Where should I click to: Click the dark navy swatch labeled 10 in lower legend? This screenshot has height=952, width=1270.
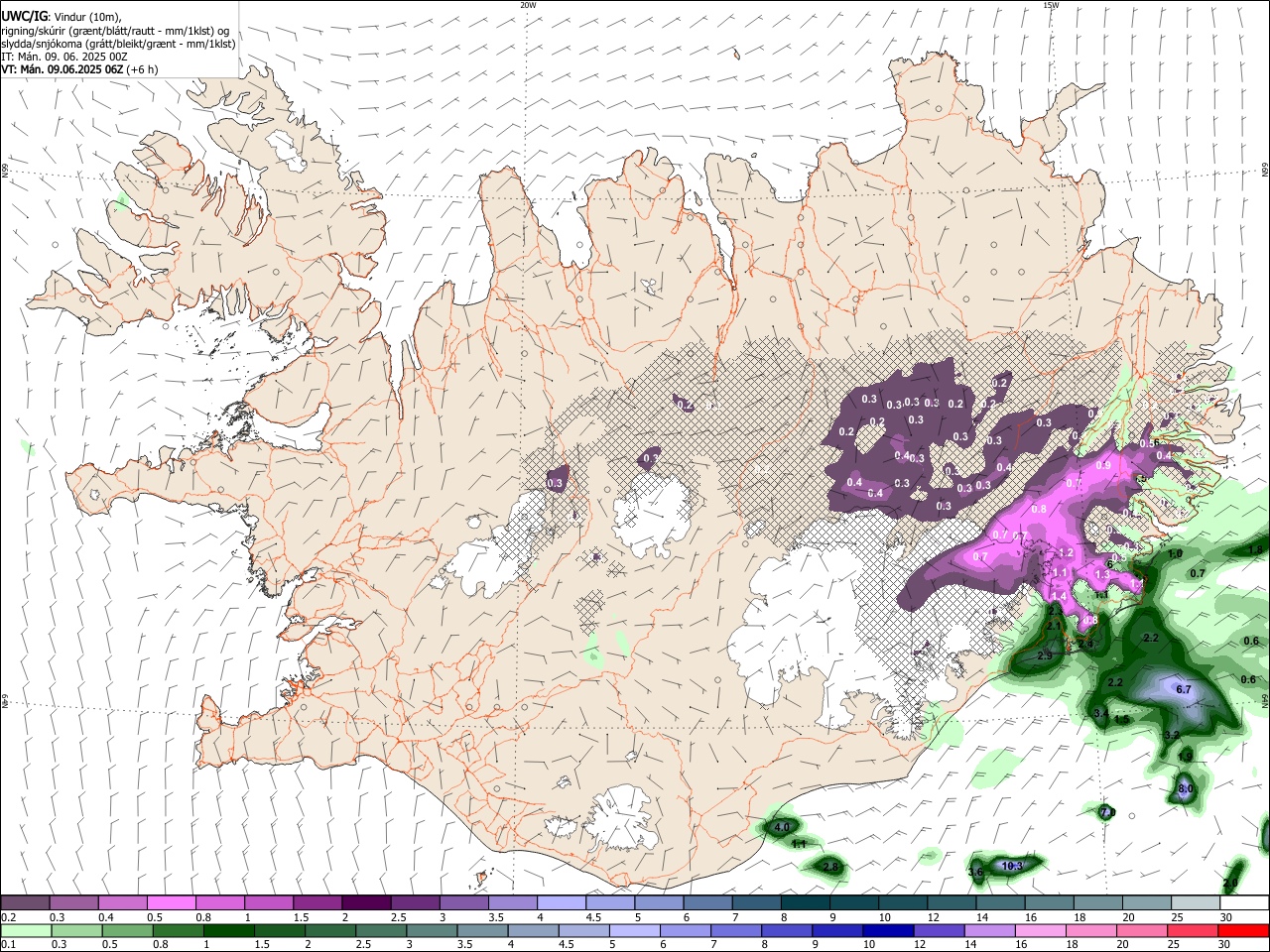point(886,930)
